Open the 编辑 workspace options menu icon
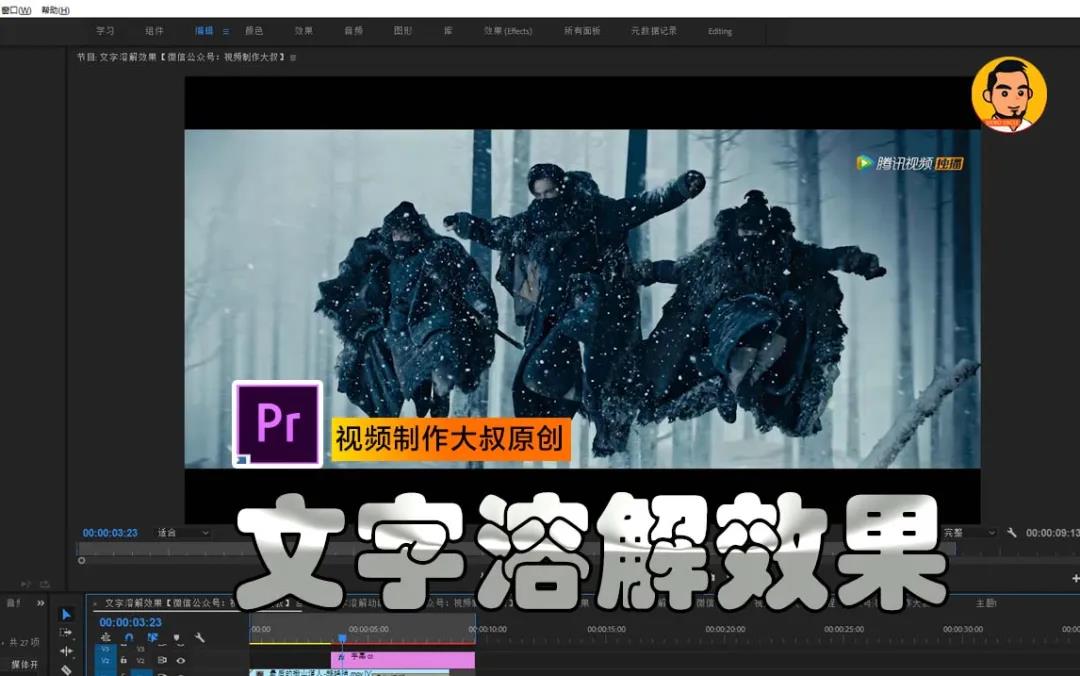 coord(225,32)
